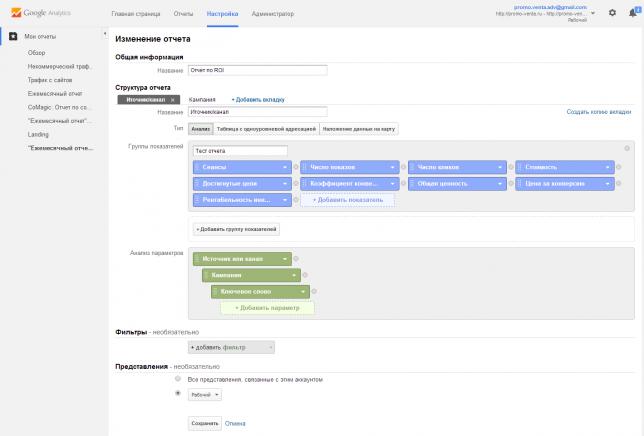The image size is (644, 436).
Task: Expand the Источник или канал dimension dropdown
Action: click(x=285, y=258)
